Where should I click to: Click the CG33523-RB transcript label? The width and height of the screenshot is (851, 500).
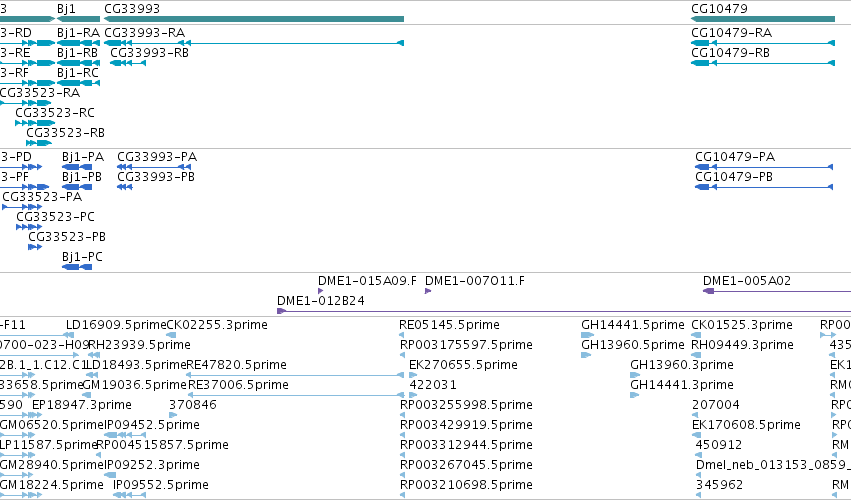[65, 133]
